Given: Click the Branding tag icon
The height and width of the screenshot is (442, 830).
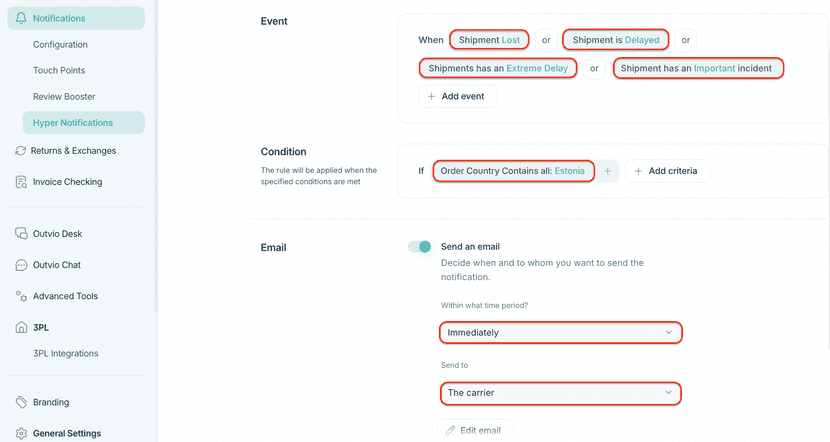Looking at the screenshot, I should pos(21,402).
